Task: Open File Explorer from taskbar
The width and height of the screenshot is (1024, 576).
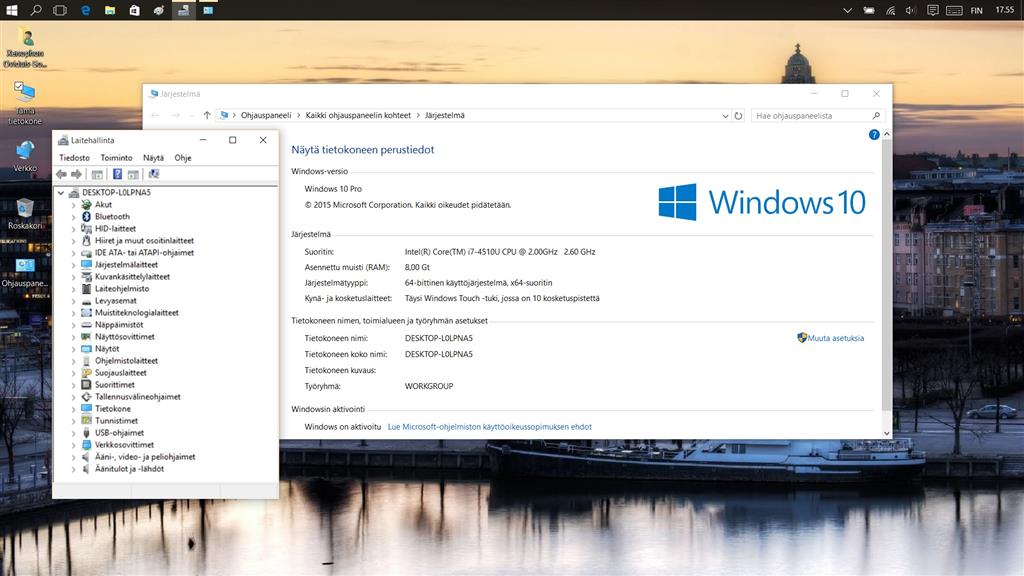Action: [x=110, y=10]
